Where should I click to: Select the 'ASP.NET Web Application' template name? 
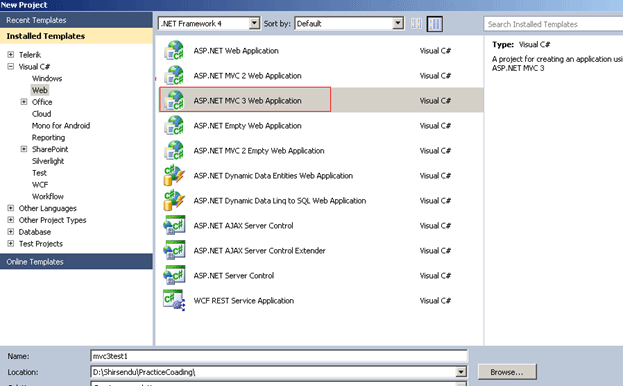[x=236, y=51]
